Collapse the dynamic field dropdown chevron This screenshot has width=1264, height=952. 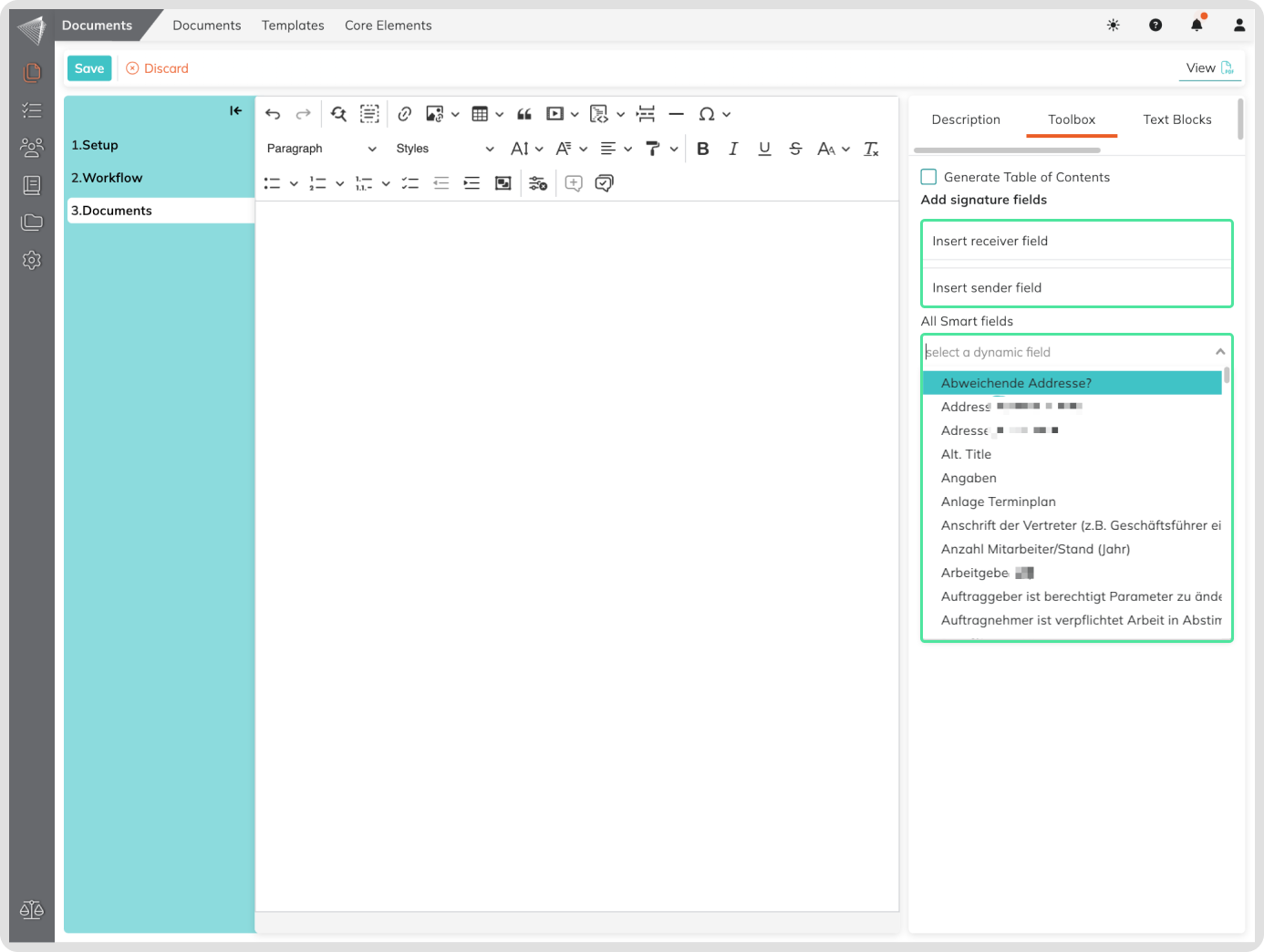[1219, 352]
